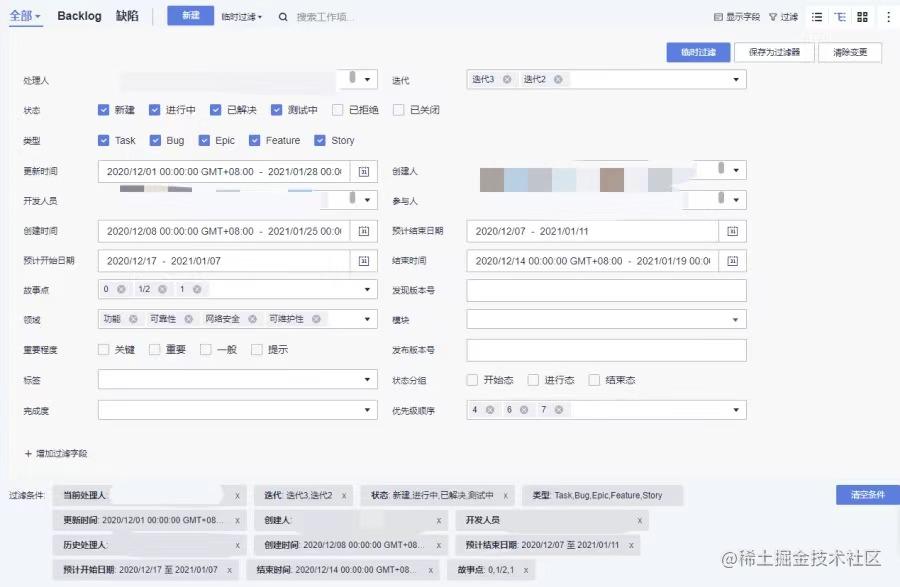Remove 可靠性 tag from 领域

pos(188,319)
